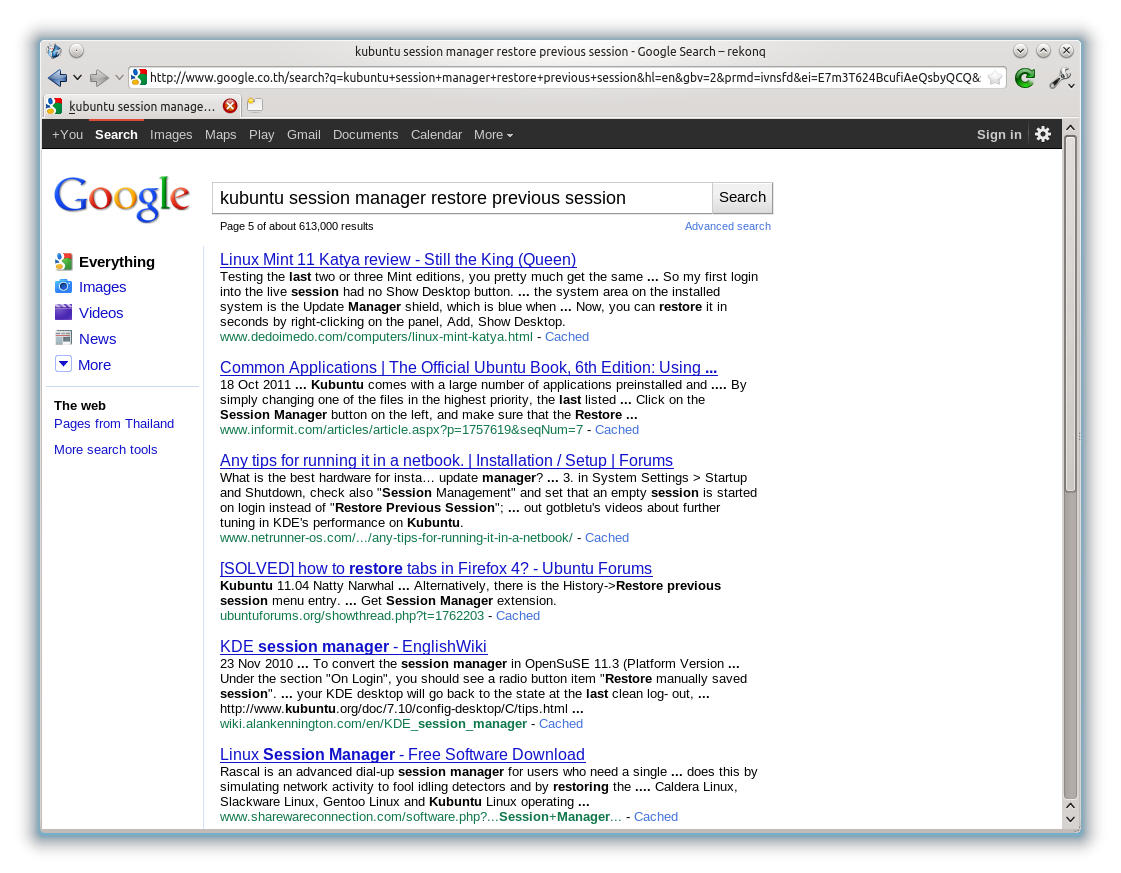Image resolution: width=1121 pixels, height=873 pixels.
Task: Click the pin on all desktops button
Action: [76, 51]
